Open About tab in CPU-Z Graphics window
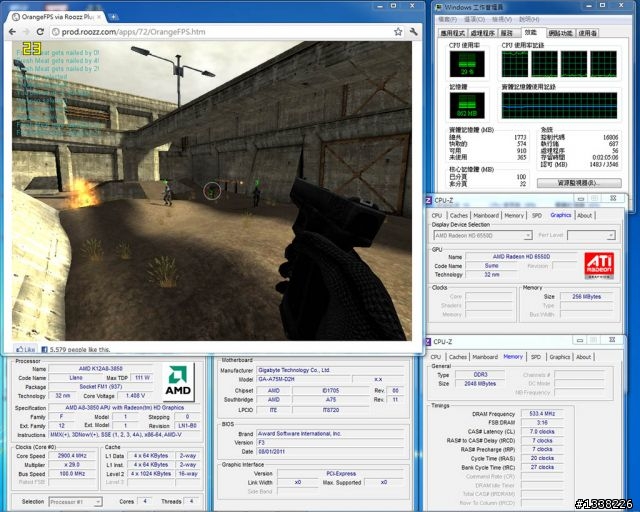The width and height of the screenshot is (640, 512). (584, 215)
